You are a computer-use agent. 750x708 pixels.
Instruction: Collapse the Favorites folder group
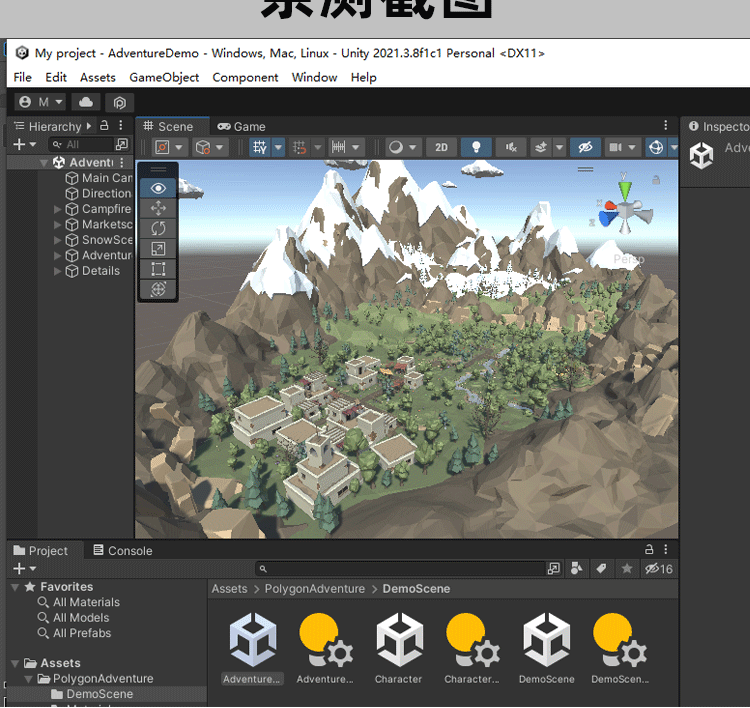coord(15,587)
